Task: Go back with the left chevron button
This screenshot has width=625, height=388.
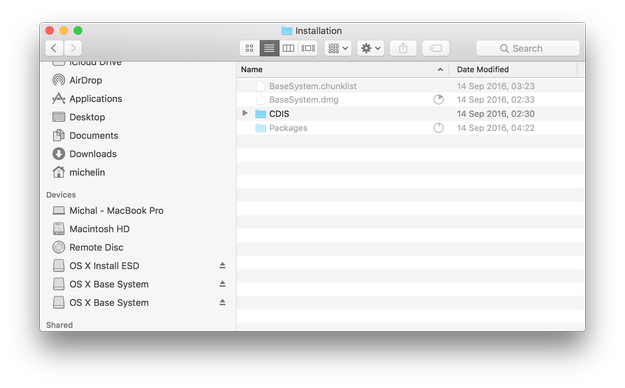Action: [x=54, y=48]
